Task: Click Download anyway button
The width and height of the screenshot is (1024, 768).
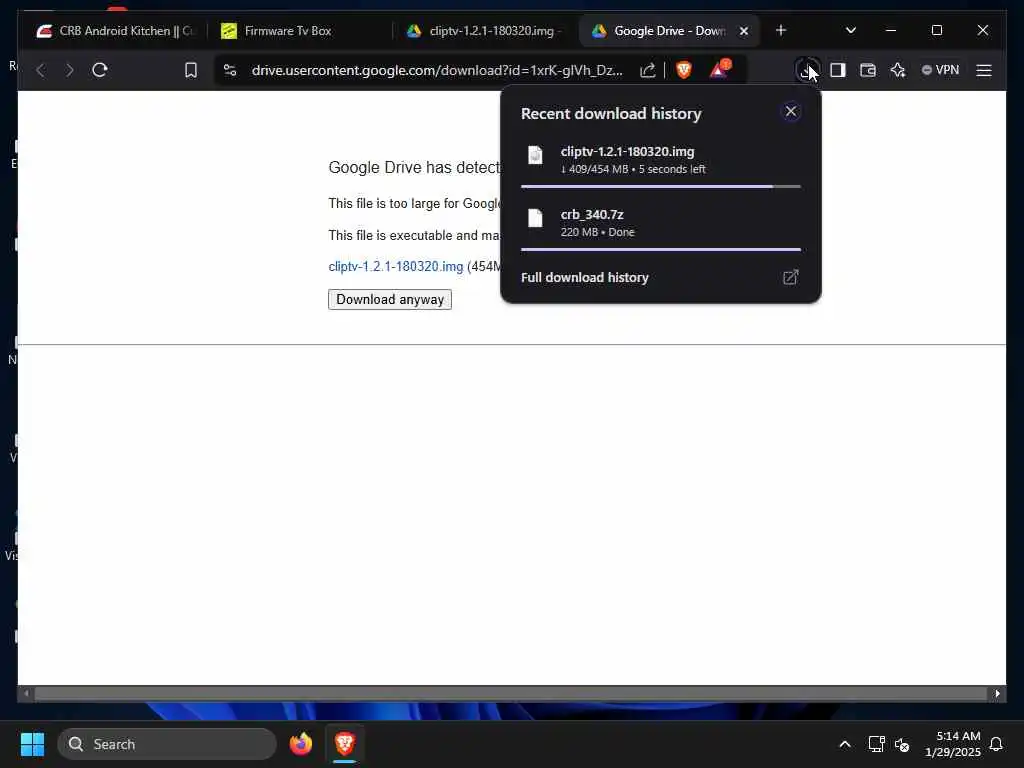Action: tap(390, 299)
